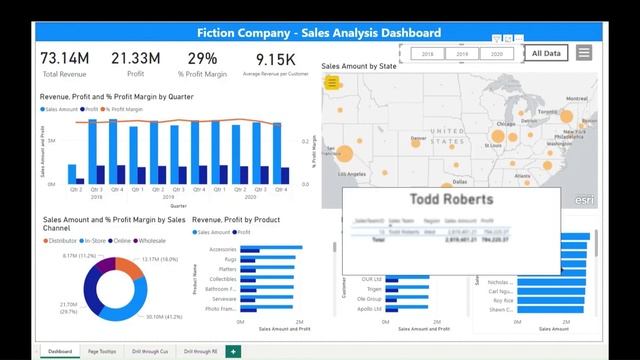Click the Online legend entry
Screen dimensions: 640x360
[120, 241]
